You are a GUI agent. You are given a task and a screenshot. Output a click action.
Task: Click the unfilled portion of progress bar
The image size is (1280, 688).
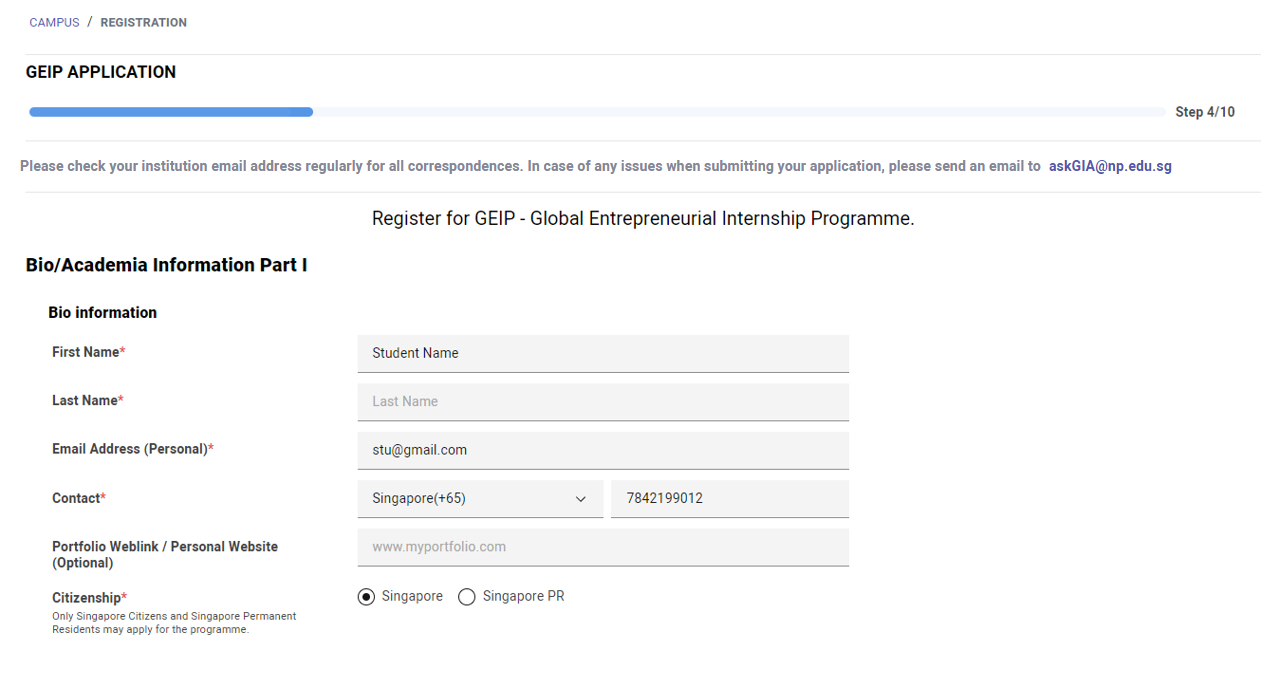pyautogui.click(x=739, y=112)
